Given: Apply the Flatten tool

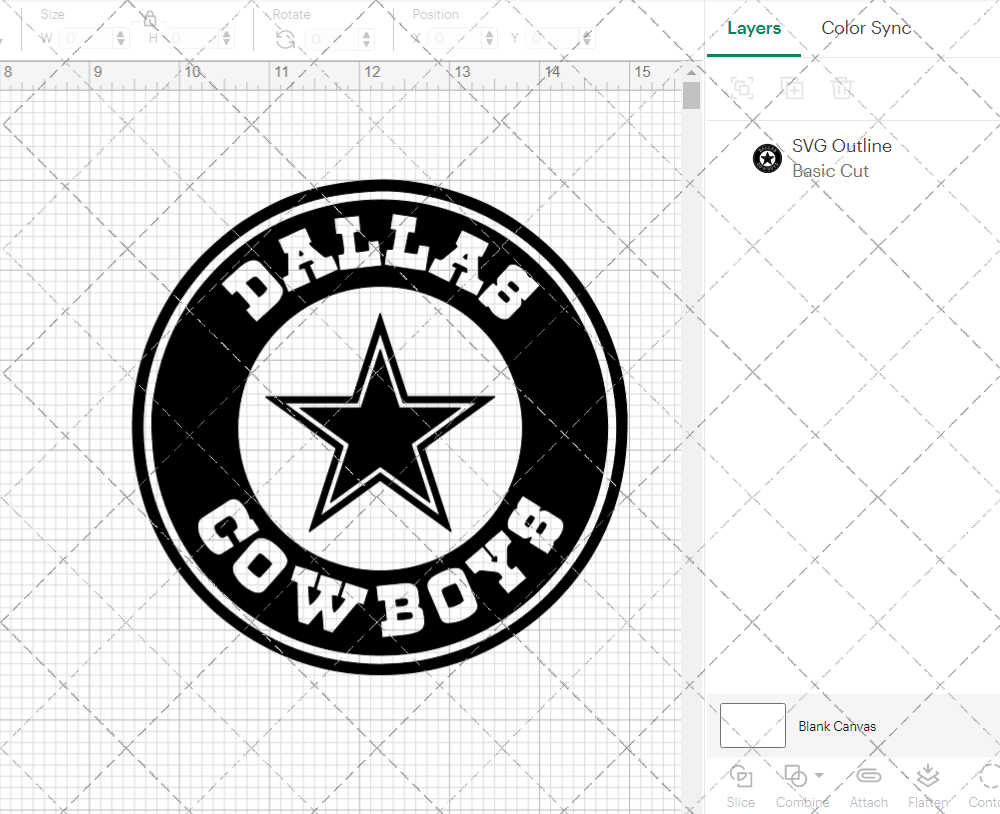Looking at the screenshot, I should 927,777.
